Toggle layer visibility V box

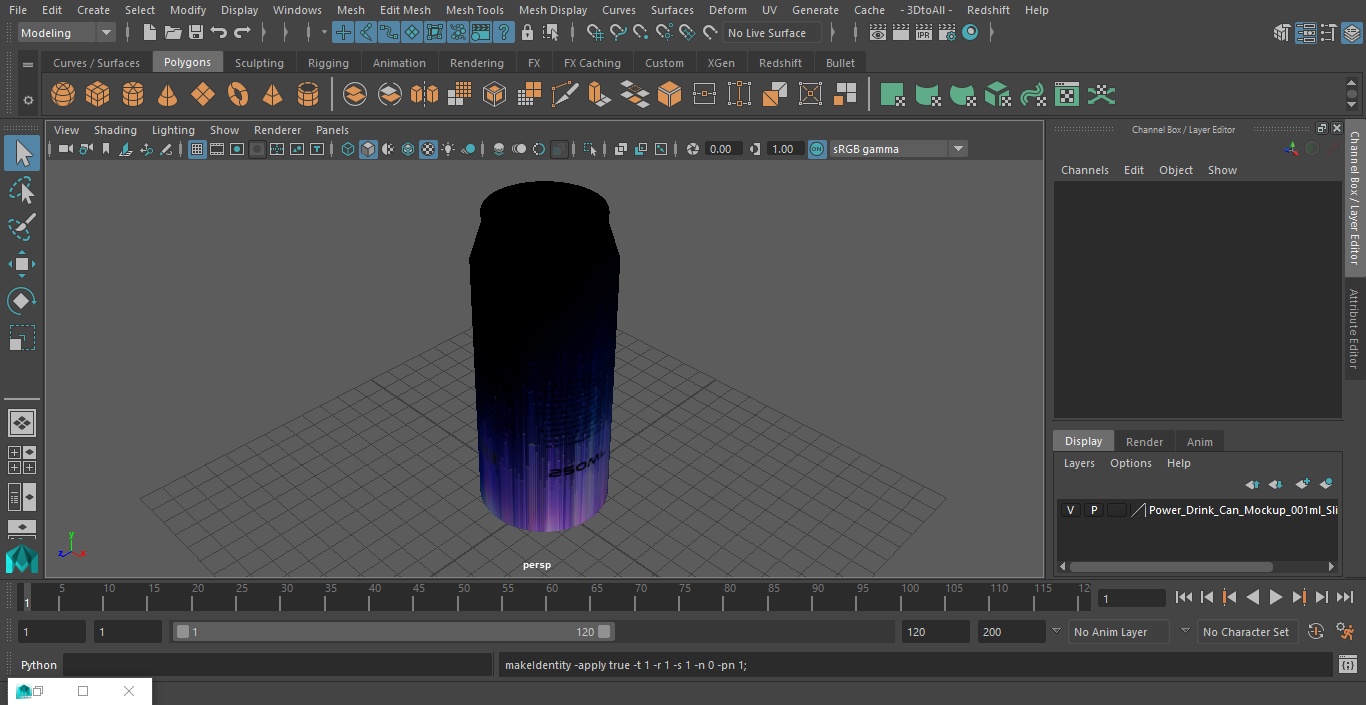coord(1071,510)
